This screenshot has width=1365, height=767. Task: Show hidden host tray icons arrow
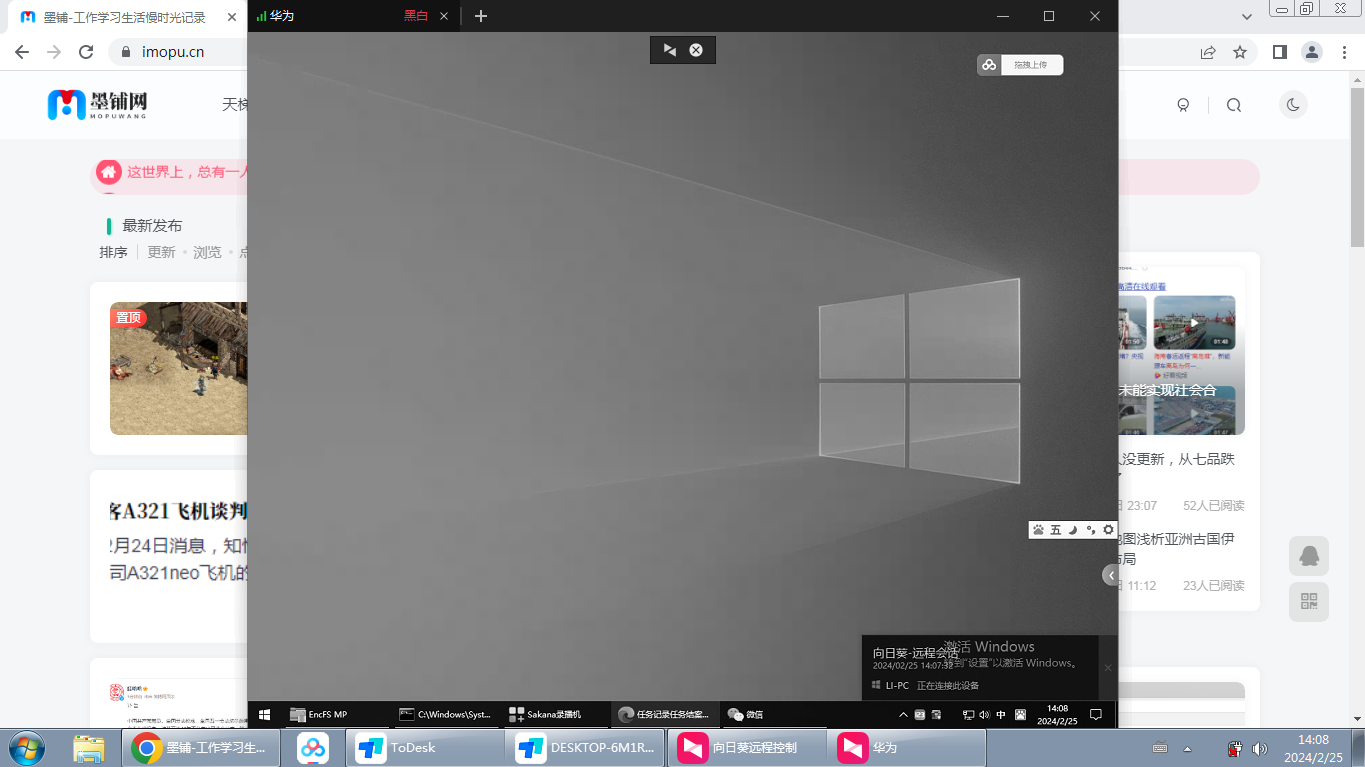click(1187, 748)
